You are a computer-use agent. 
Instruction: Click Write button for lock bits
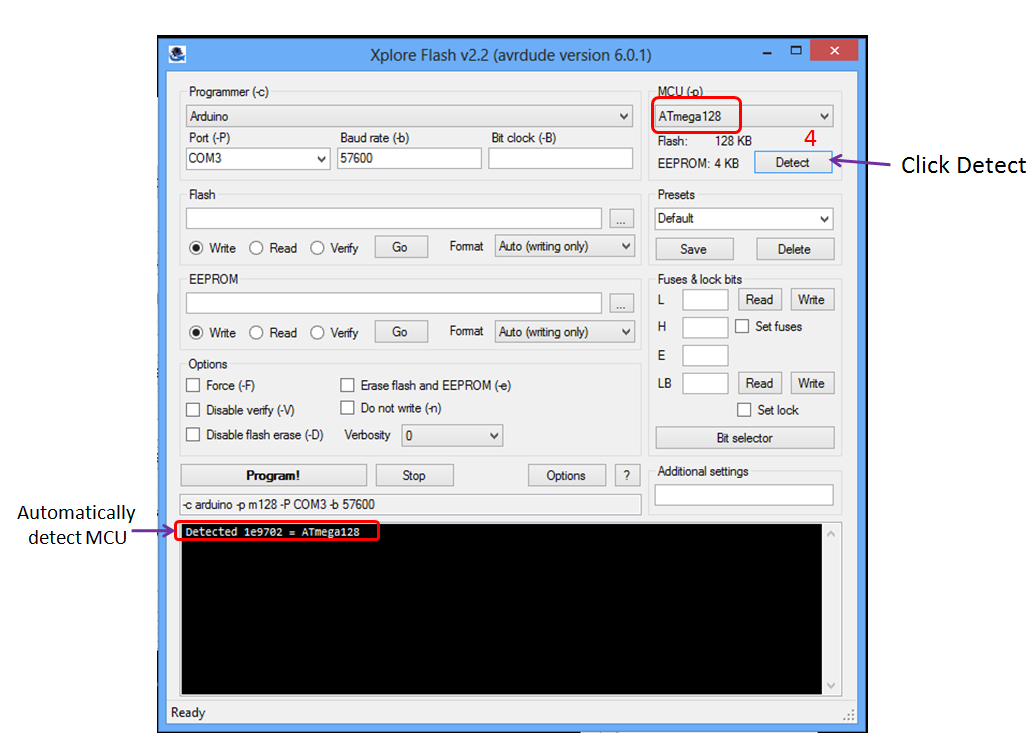pyautogui.click(x=812, y=383)
